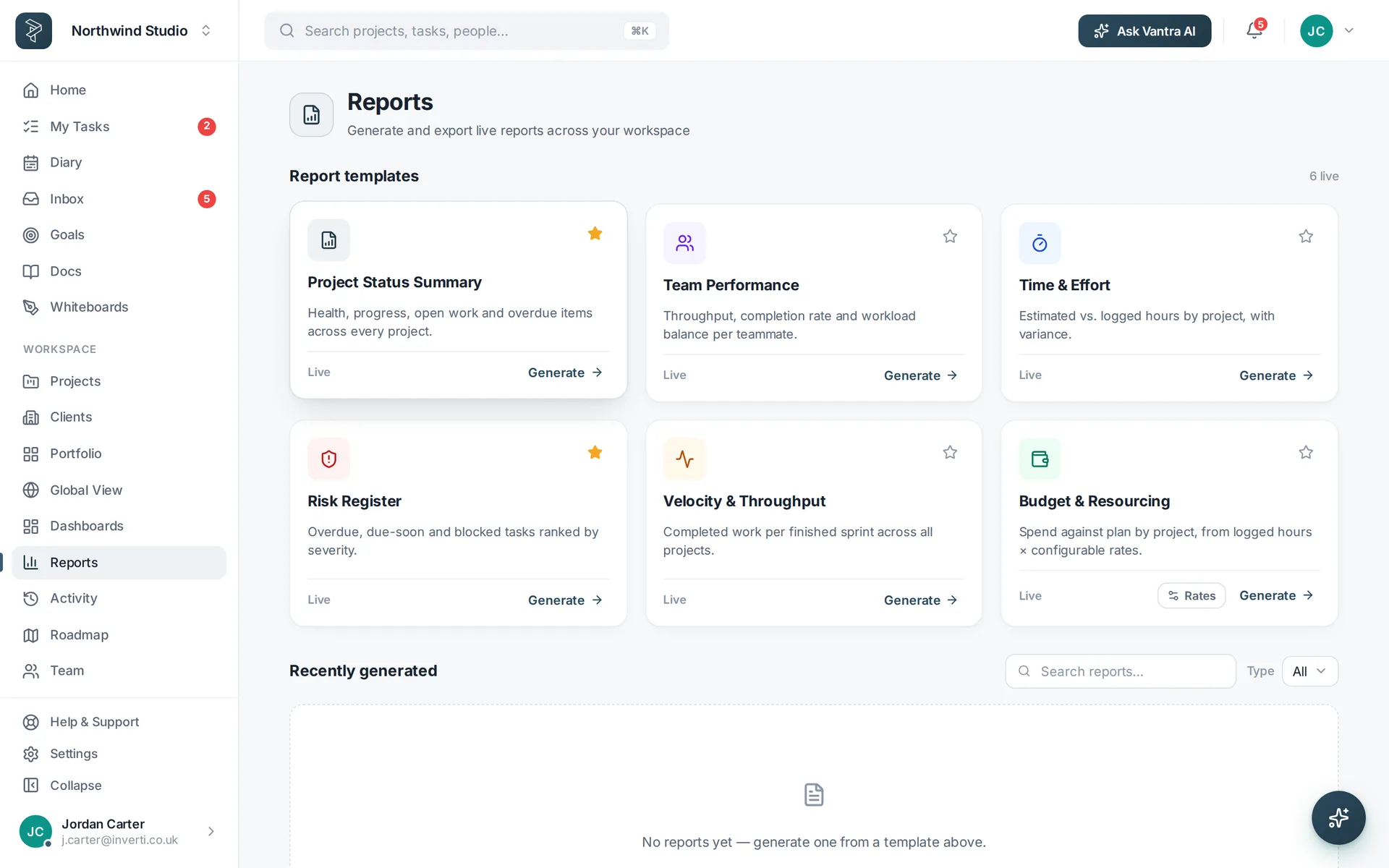Click the My Tasks badge showing 2
The height and width of the screenshot is (868, 1389).
point(207,127)
